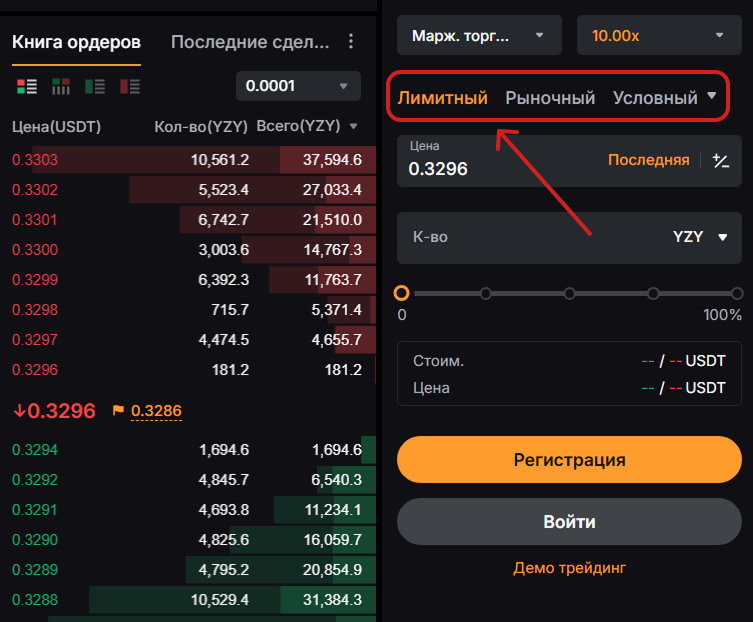Click ask price 0.3297
The width and height of the screenshot is (753, 622).
pos(35,340)
